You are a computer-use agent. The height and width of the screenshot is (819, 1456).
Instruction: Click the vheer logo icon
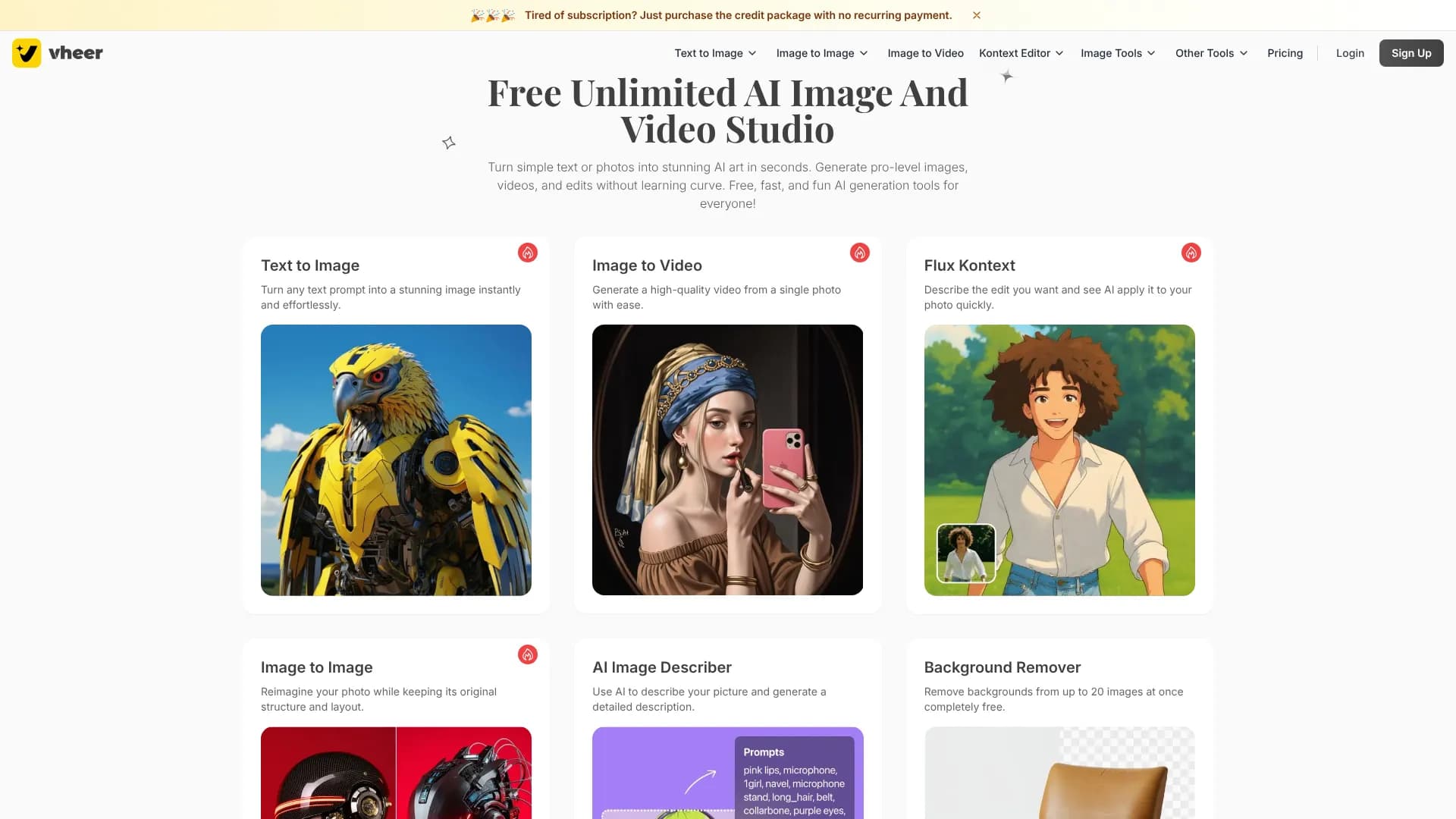(x=27, y=53)
